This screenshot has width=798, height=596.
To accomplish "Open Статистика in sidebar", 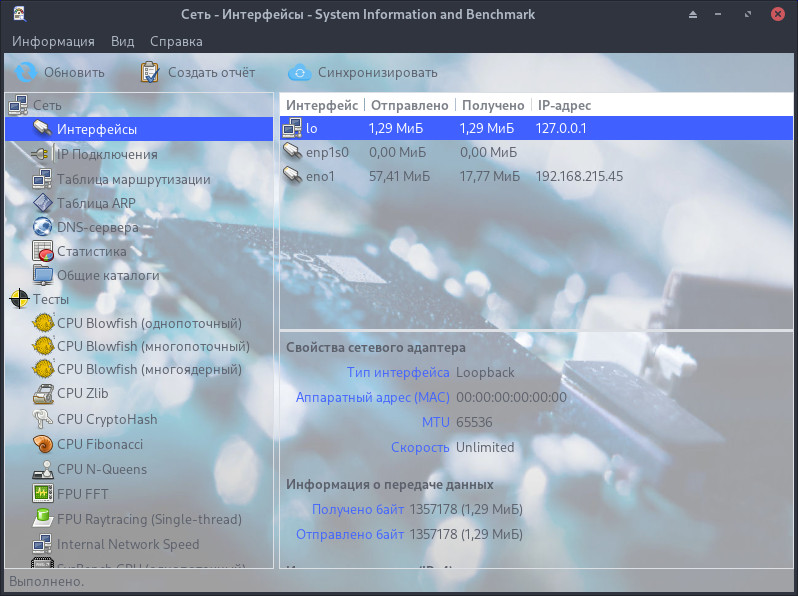I will [x=92, y=251].
